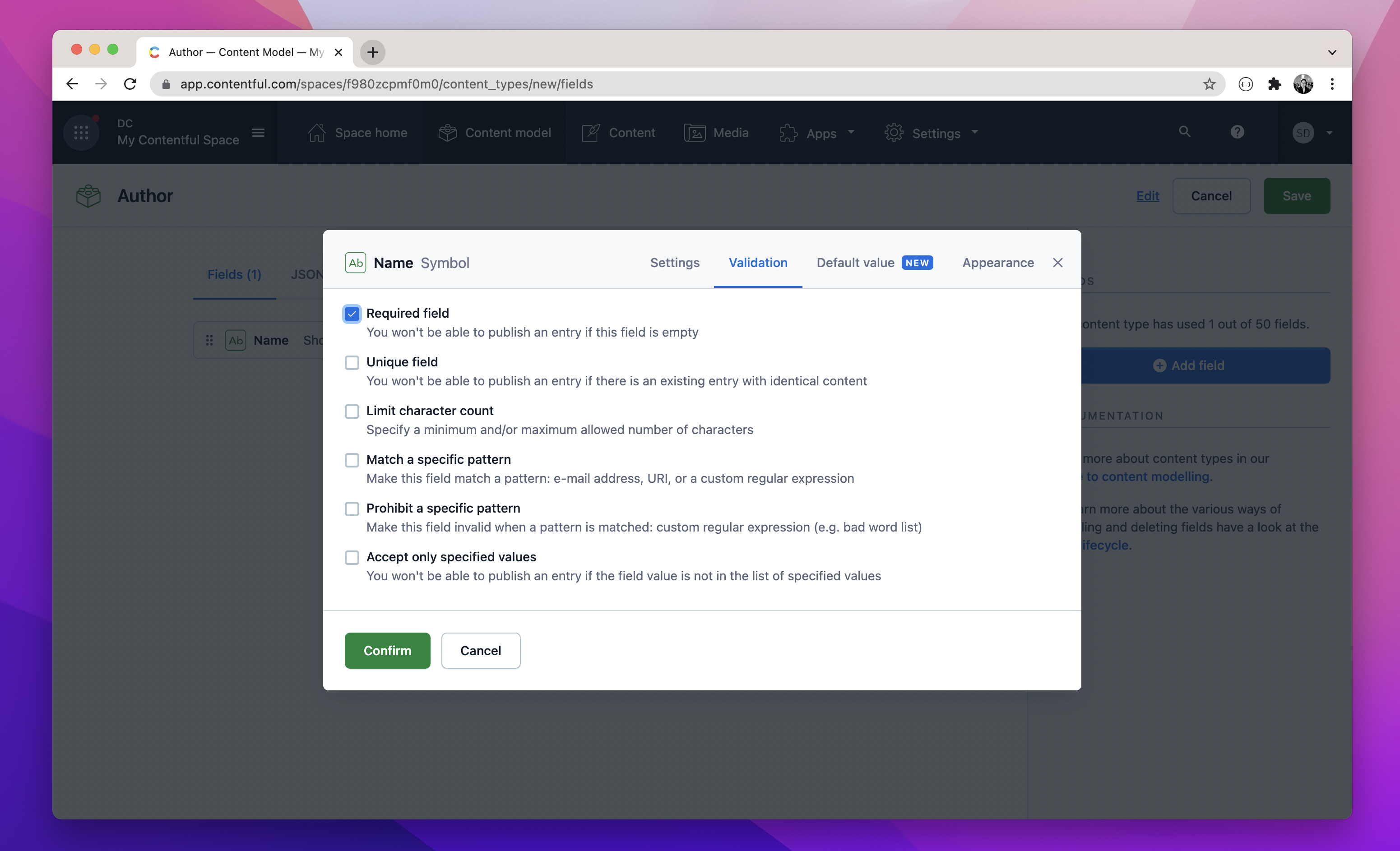Click the browser address bar URL

tap(386, 84)
